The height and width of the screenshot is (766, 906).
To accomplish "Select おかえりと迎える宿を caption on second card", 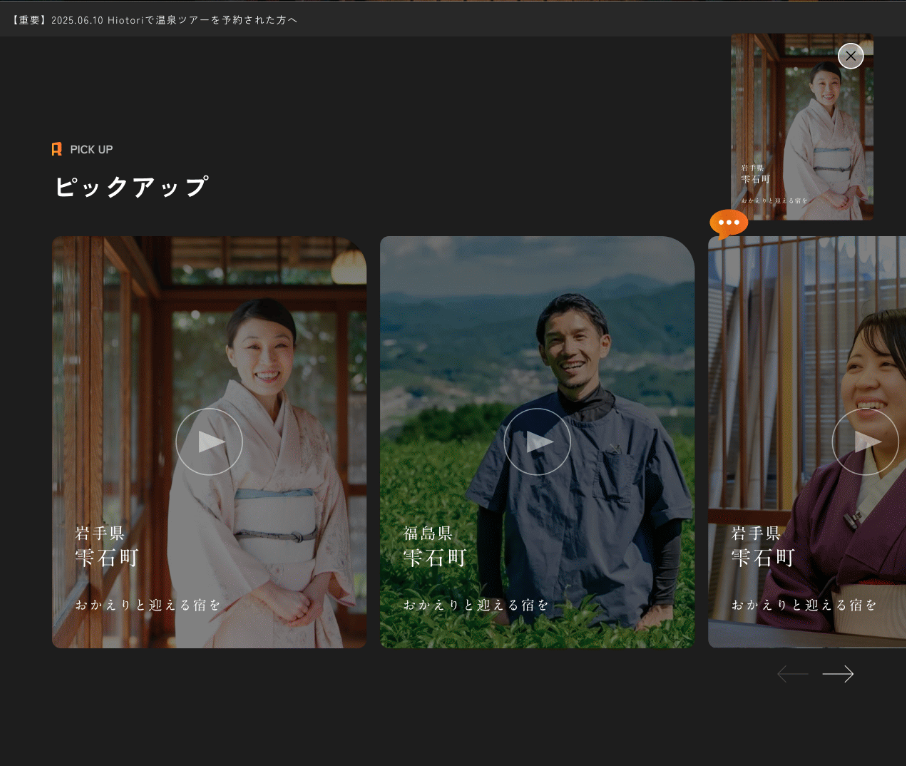I will click(x=476, y=605).
